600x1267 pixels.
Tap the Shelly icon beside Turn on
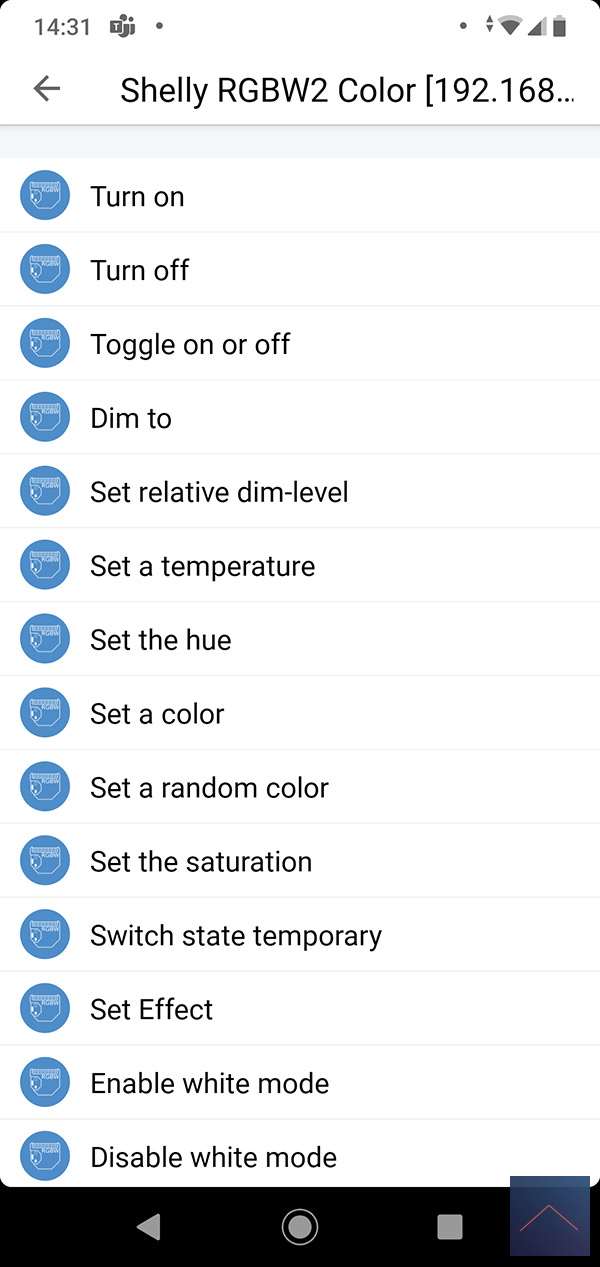point(45,196)
